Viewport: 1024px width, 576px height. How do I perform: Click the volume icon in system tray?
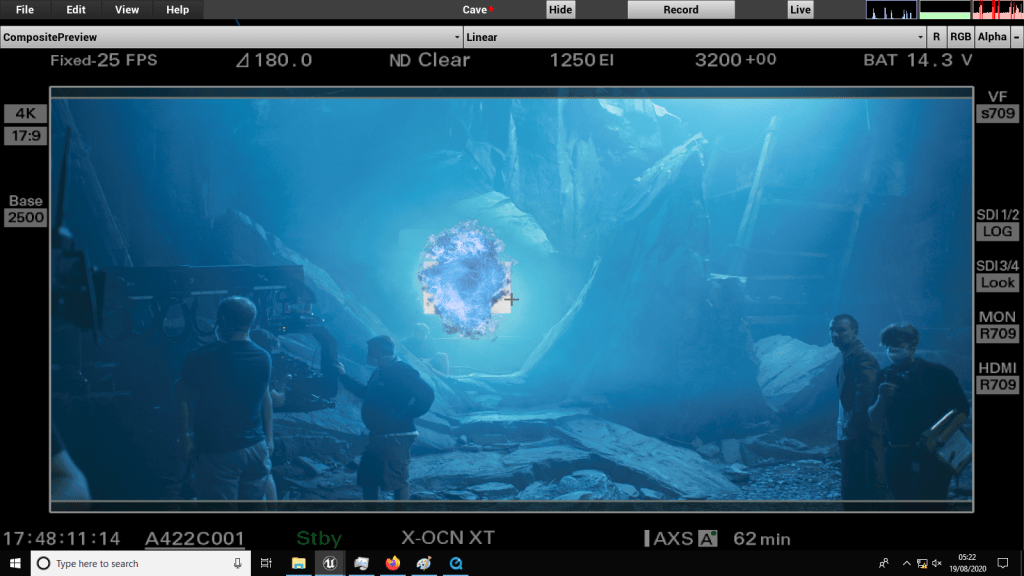[936, 564]
